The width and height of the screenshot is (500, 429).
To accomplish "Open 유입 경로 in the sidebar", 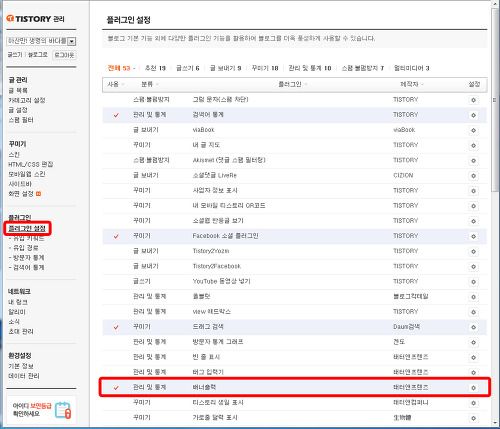I will click(25, 248).
